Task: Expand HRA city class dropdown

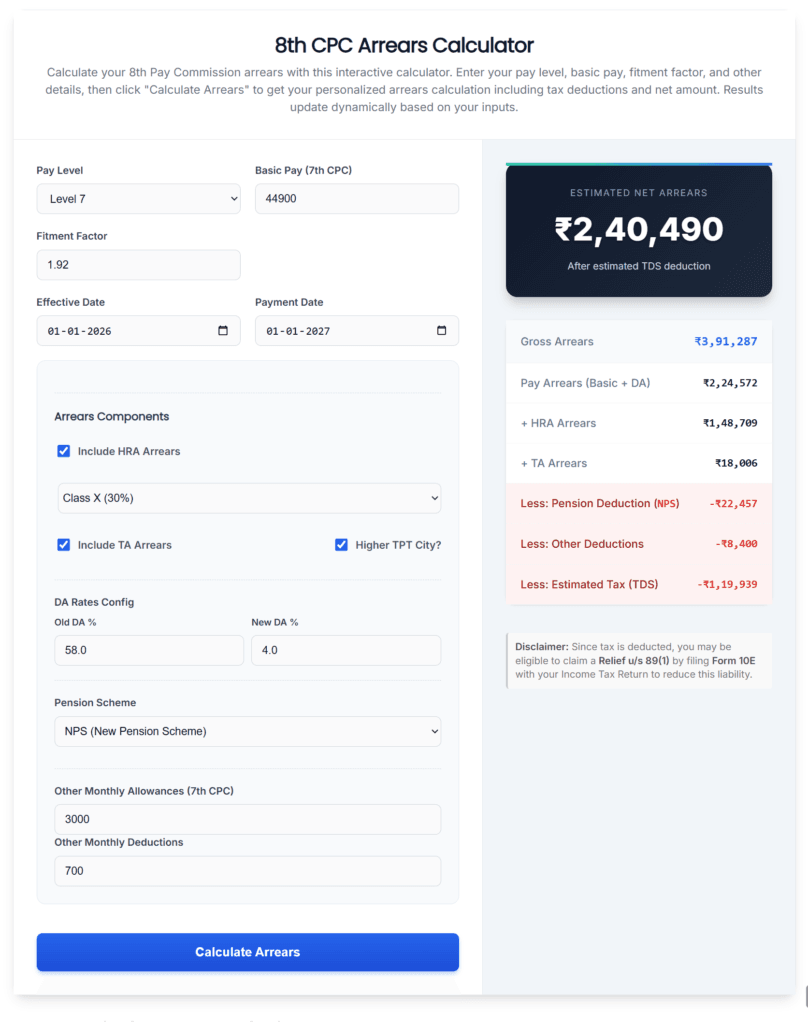Action: point(247,498)
